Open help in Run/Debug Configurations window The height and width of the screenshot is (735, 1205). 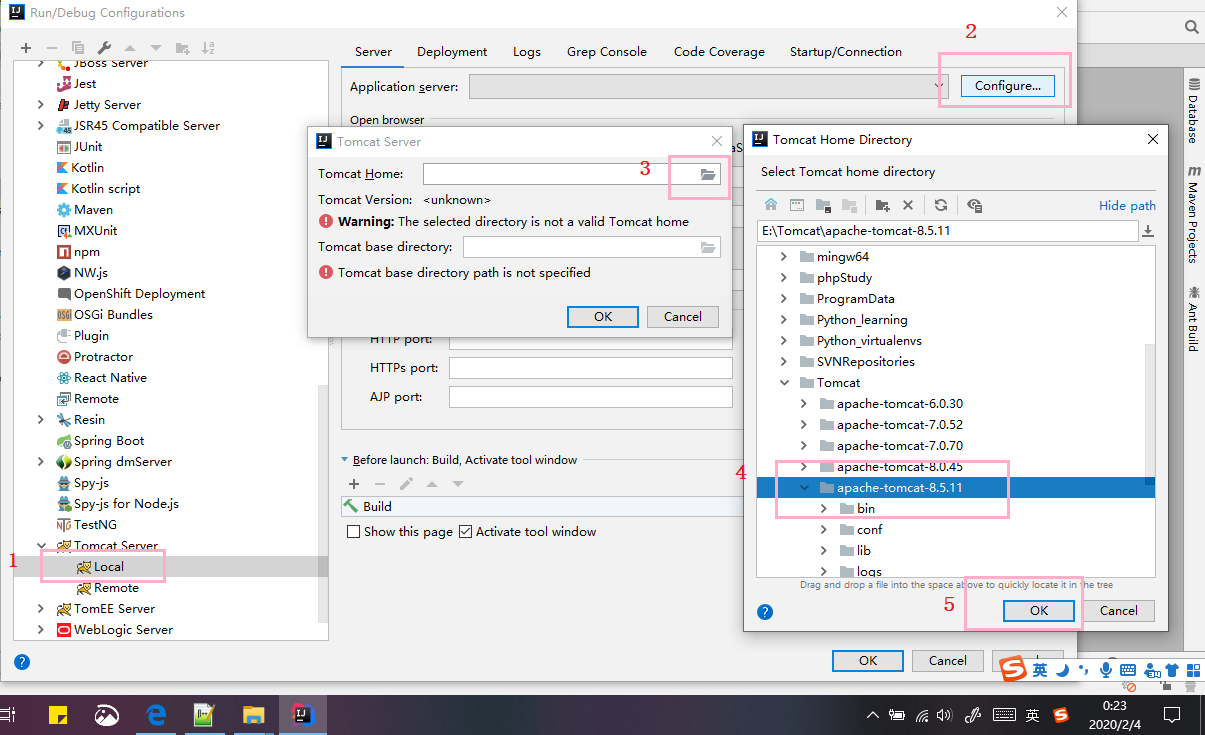tap(22, 661)
